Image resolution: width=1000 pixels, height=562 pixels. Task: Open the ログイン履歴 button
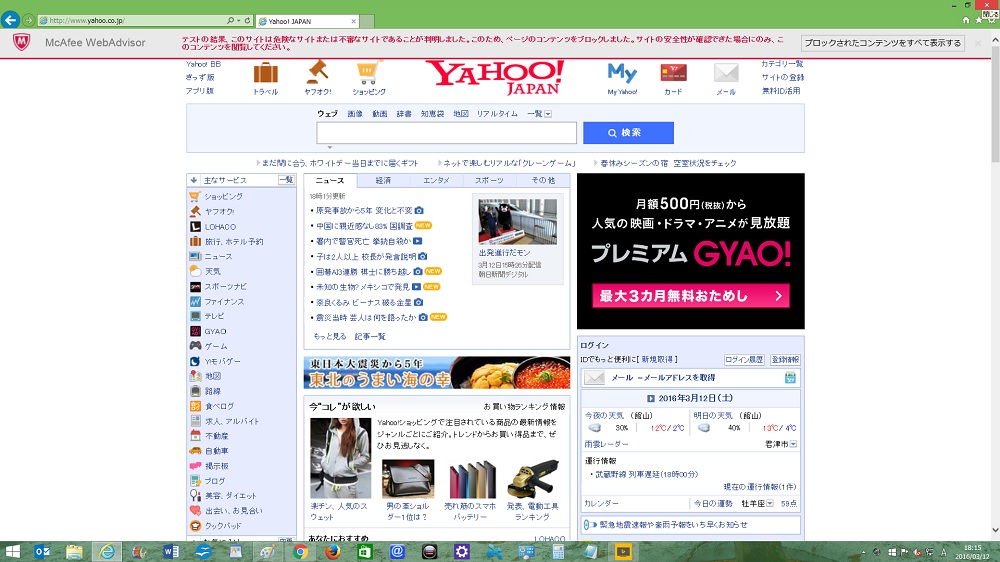[x=743, y=359]
